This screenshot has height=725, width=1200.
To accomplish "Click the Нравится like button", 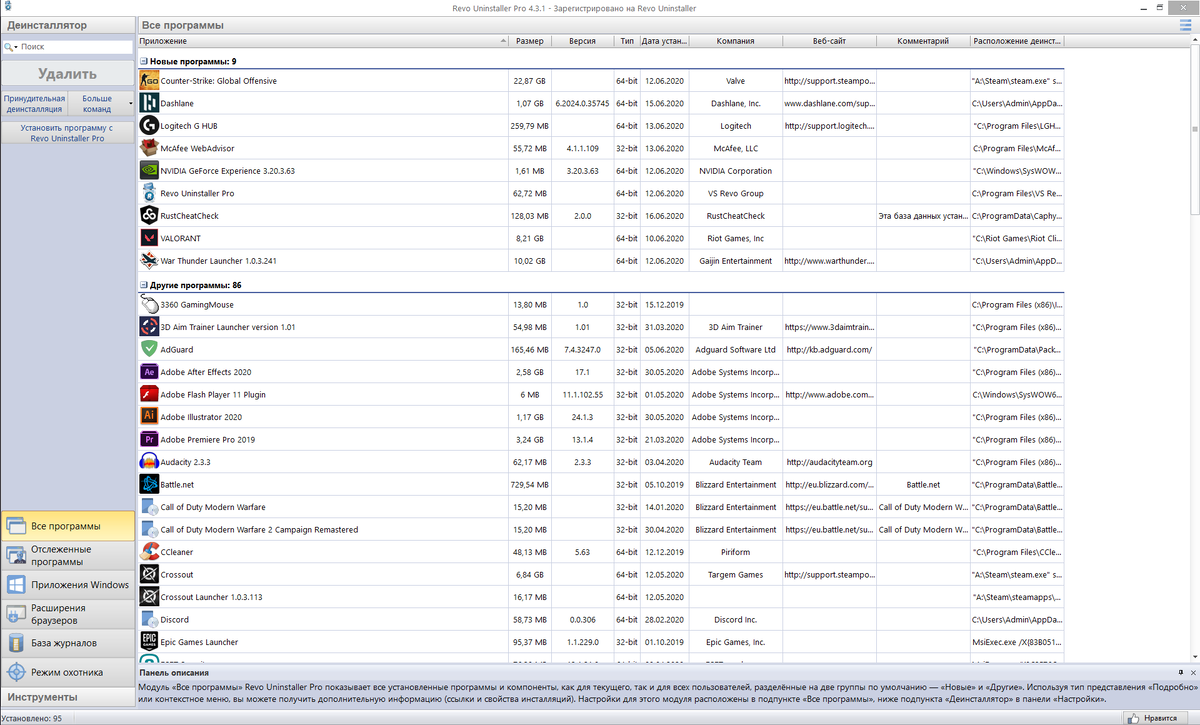I will coord(1153,717).
